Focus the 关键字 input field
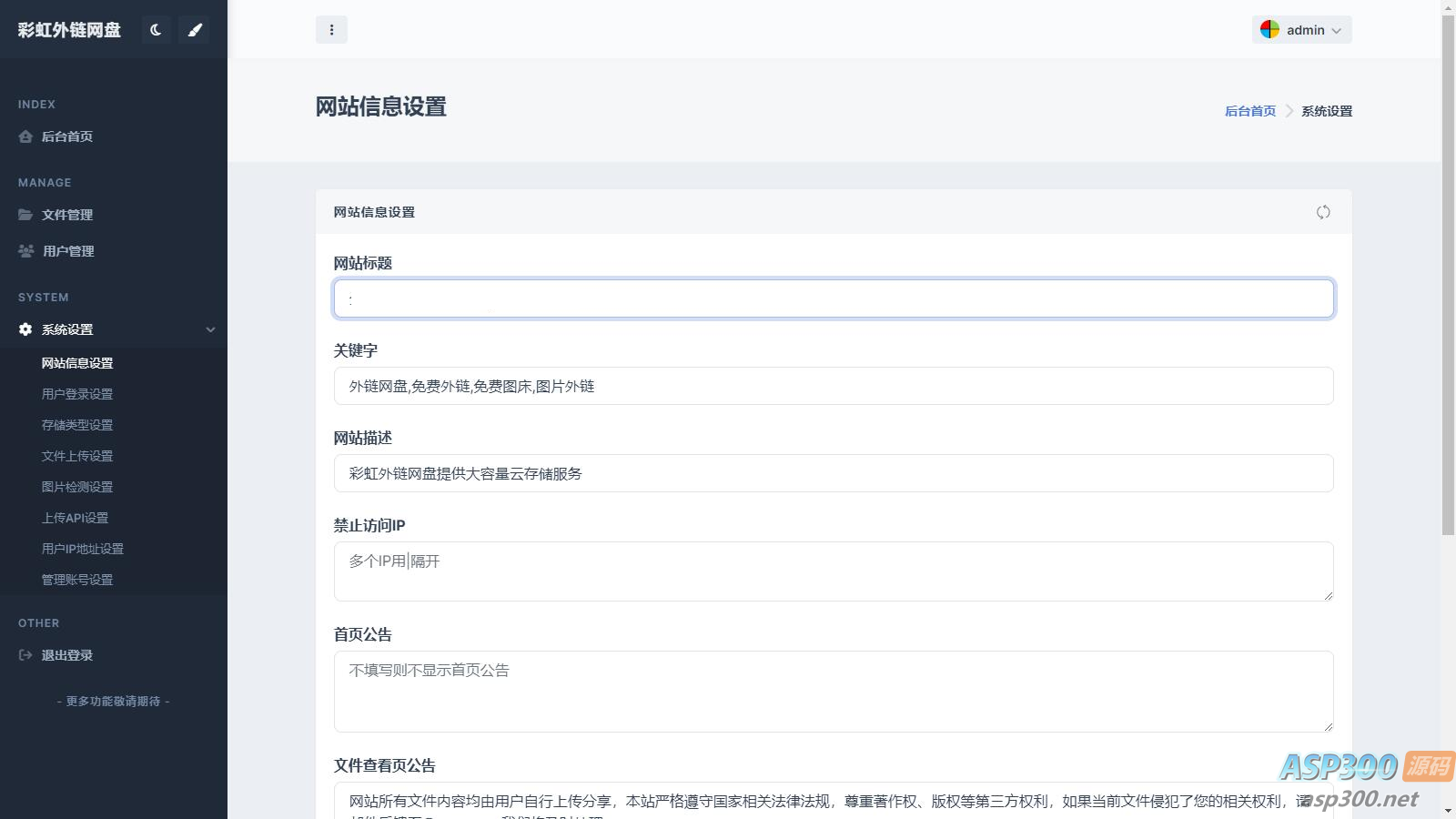 833,386
